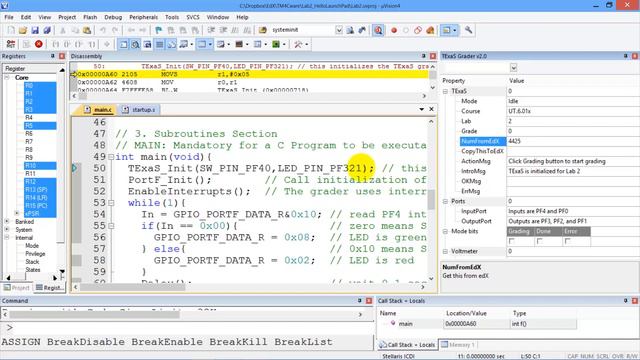Click the Toolbox icon in debug toolbar
This screenshot has height=360, width=640.
coord(298,44)
